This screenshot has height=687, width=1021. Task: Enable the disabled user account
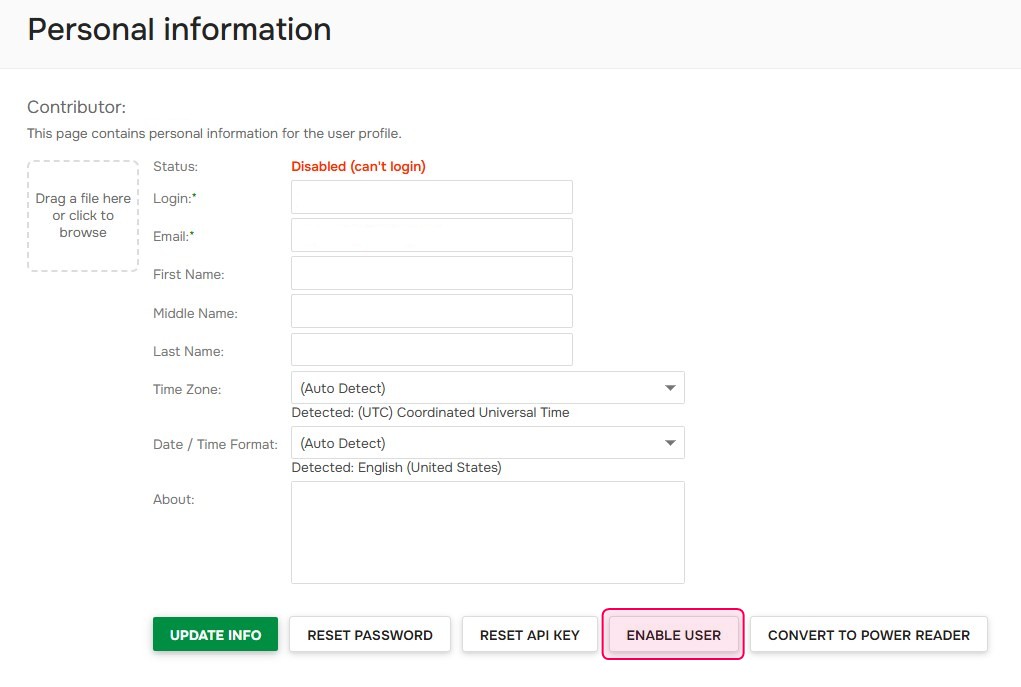(x=672, y=634)
